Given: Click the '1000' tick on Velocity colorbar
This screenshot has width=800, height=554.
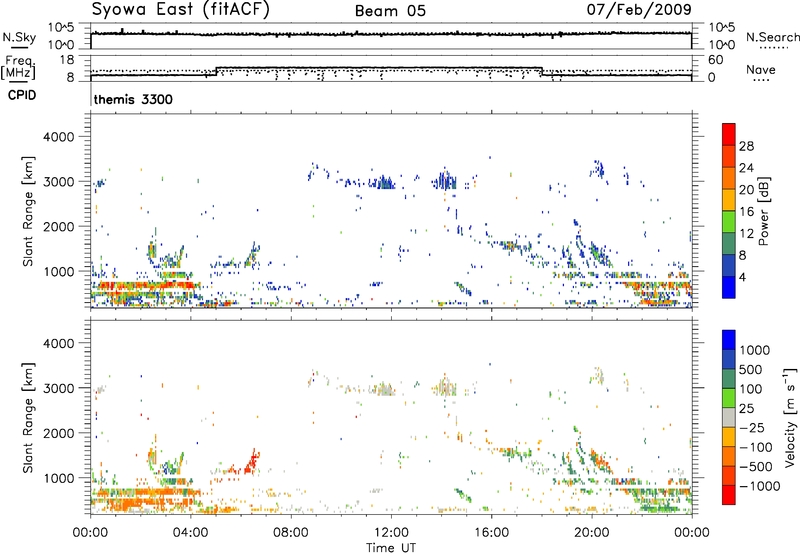Looking at the screenshot, I should pyautogui.click(x=755, y=350).
